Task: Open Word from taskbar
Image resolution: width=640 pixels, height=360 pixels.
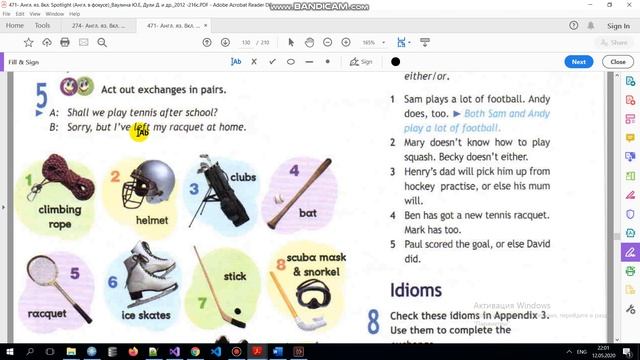Action: point(278,351)
